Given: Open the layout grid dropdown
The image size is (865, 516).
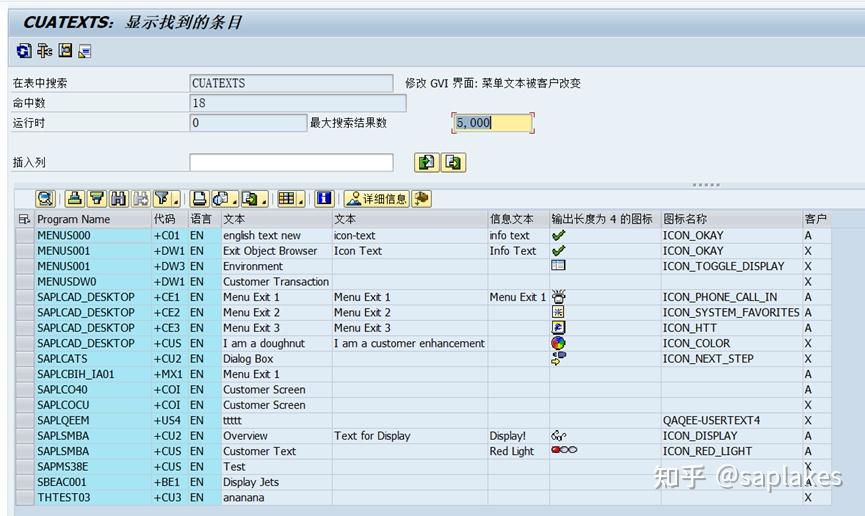Looking at the screenshot, I should (291, 199).
